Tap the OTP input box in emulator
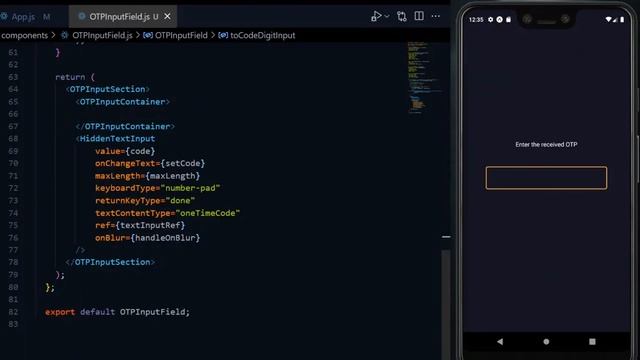Viewport: 640px width, 360px height. coord(546,178)
